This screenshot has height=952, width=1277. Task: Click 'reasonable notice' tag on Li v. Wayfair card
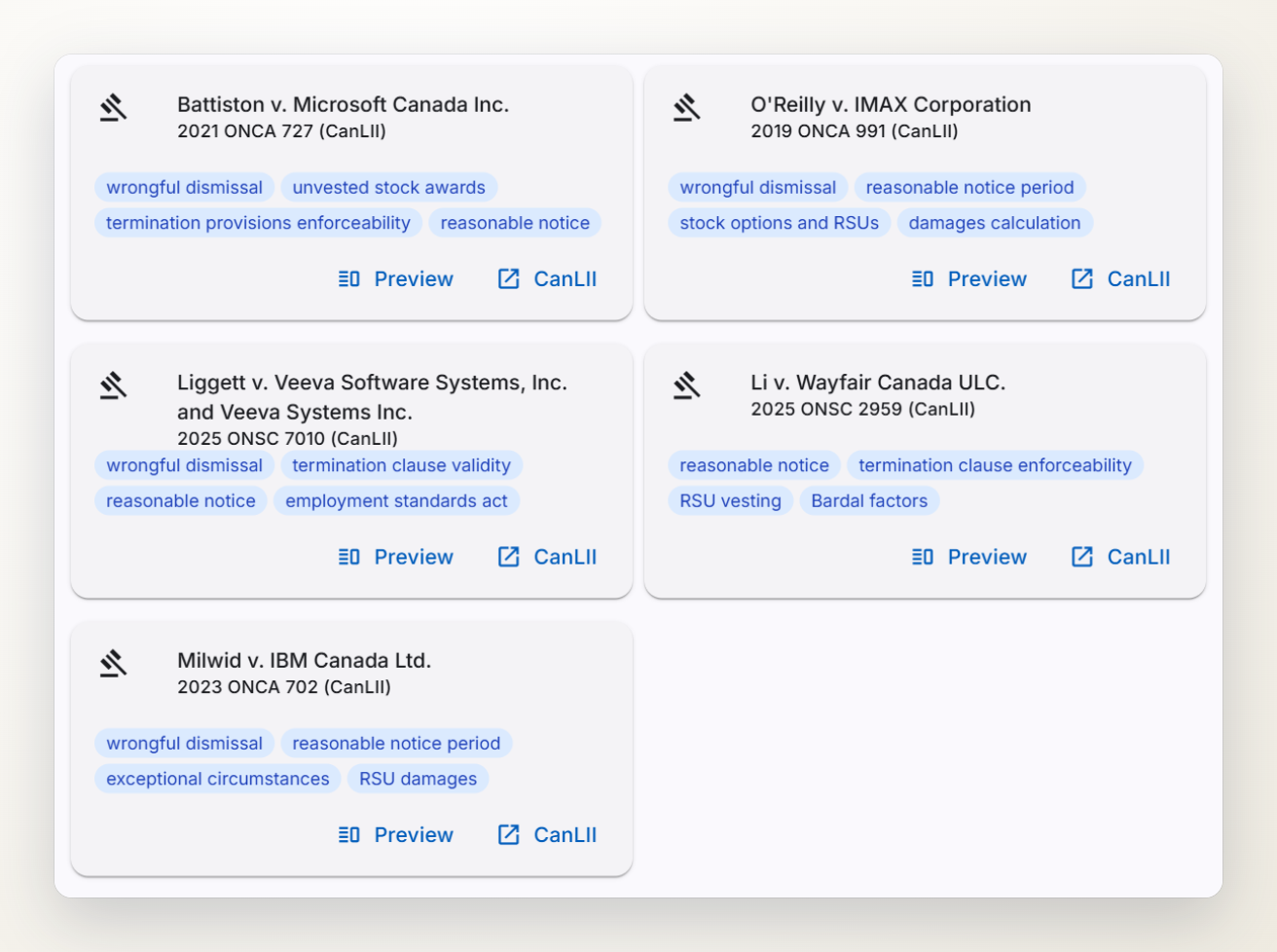tap(754, 465)
